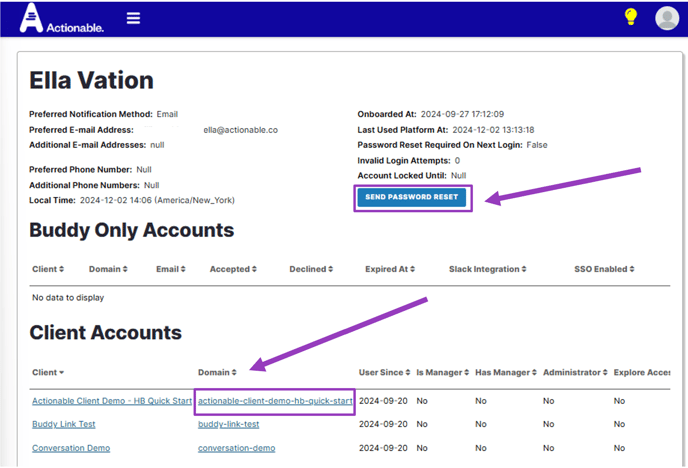Sort by Administrator column header
The image size is (688, 468).
pyautogui.click(x=575, y=372)
